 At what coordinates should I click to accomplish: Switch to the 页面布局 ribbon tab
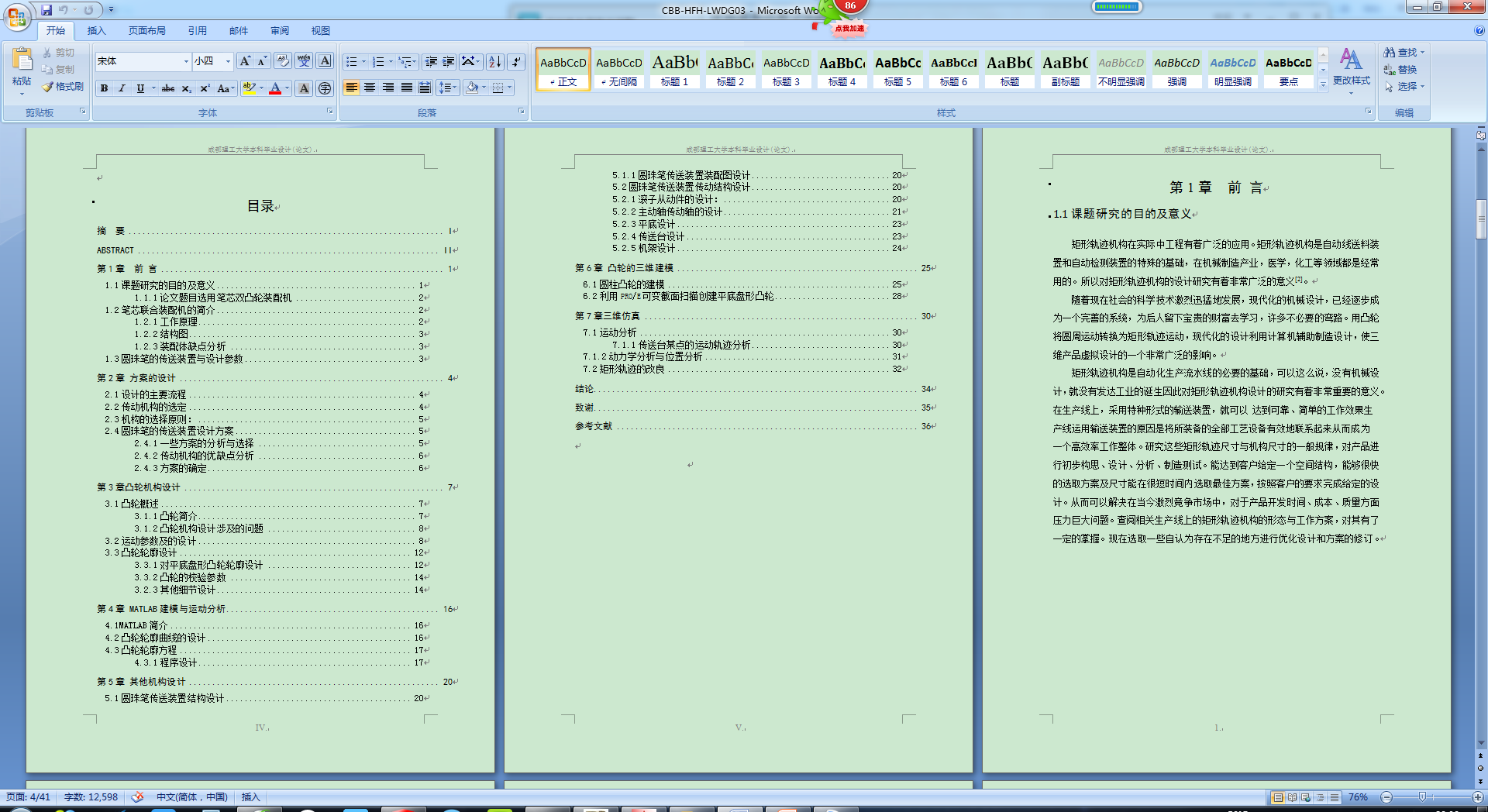tap(147, 31)
